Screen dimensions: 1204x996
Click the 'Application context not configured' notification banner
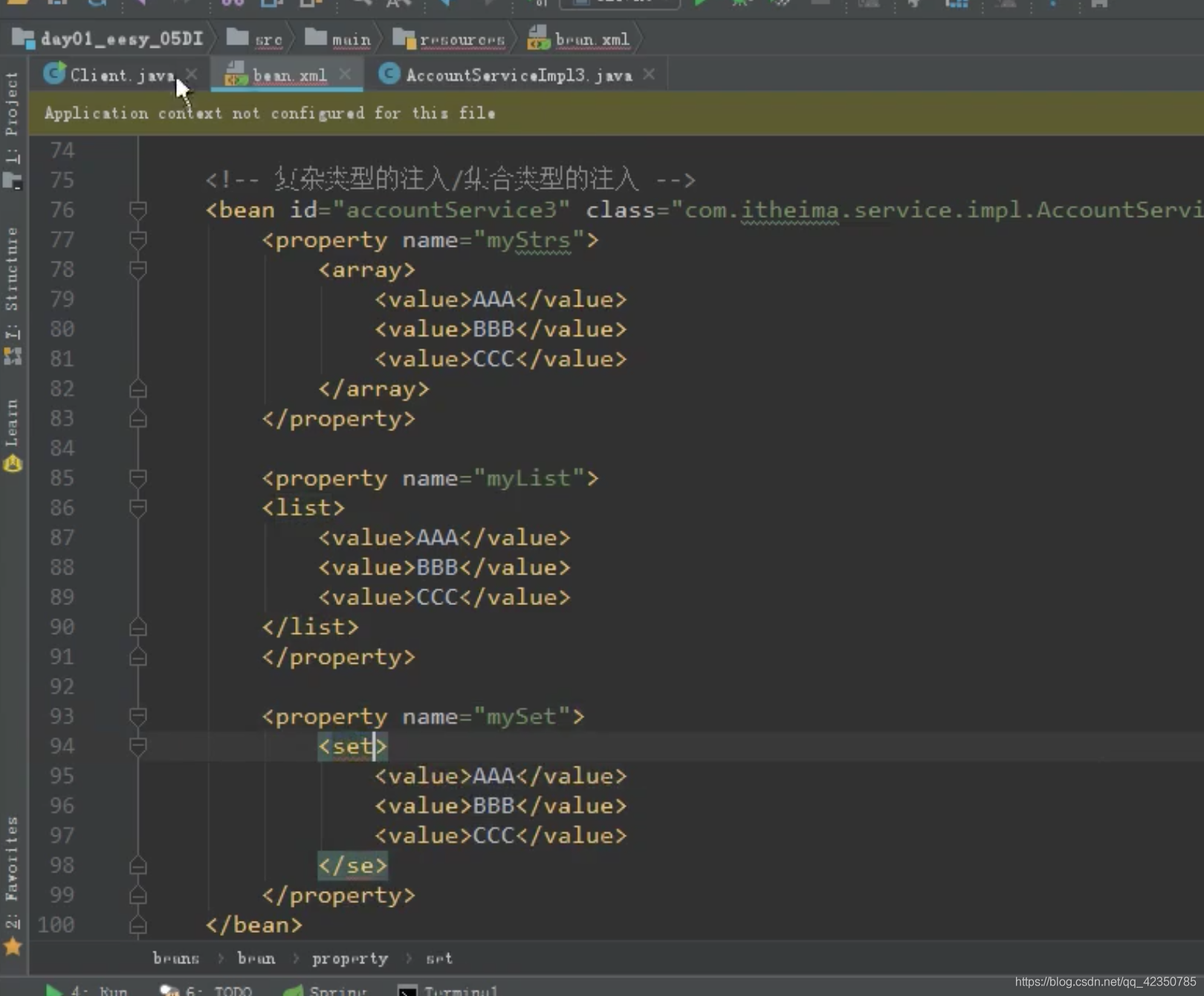pos(617,113)
